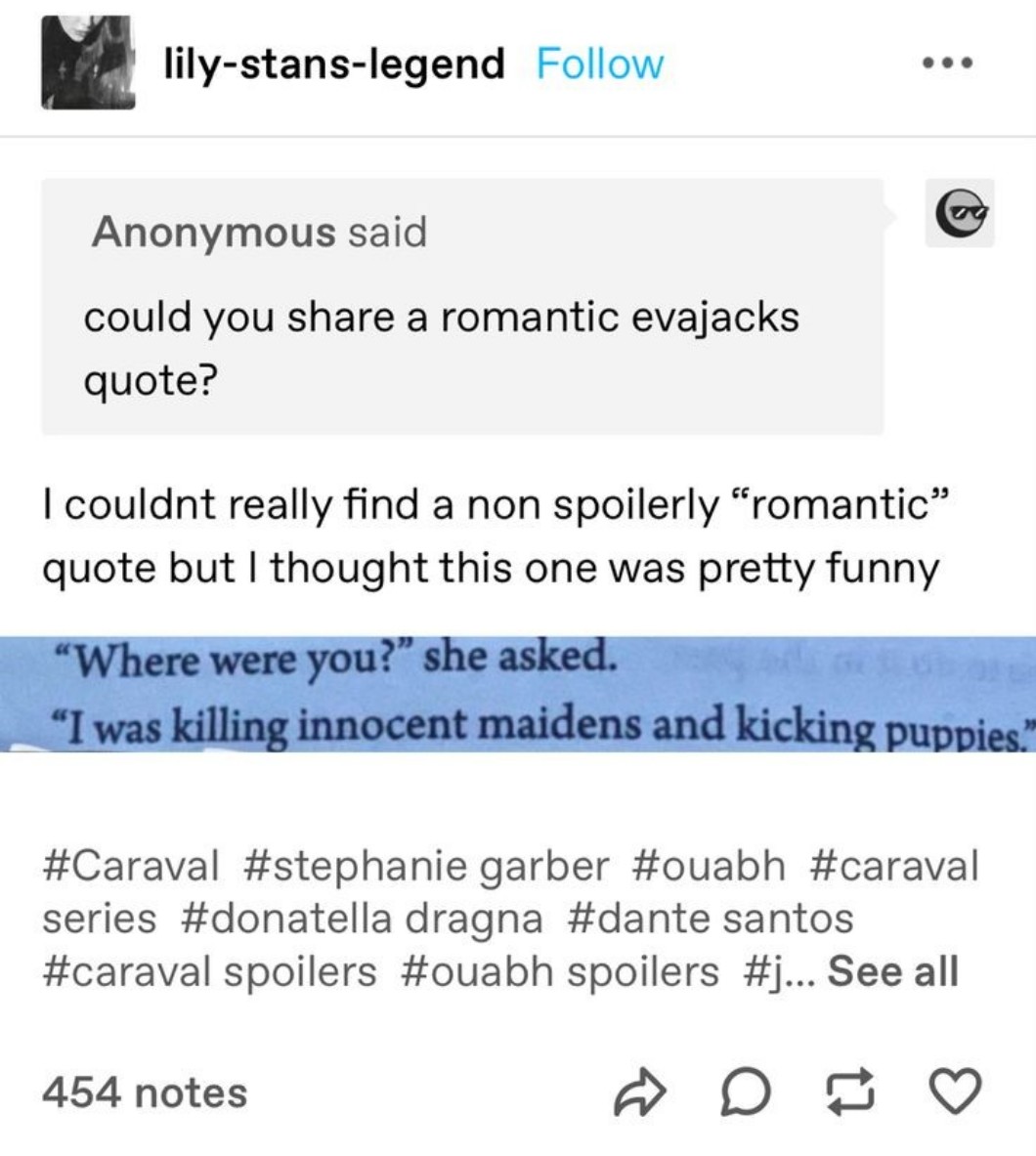Click the Anonymous asker name
The width and height of the screenshot is (1036, 1156).
pos(213,233)
